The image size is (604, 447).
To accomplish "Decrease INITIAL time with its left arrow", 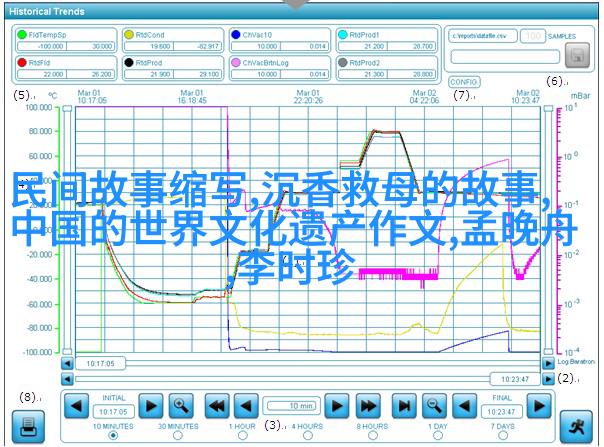I will 76,406.
